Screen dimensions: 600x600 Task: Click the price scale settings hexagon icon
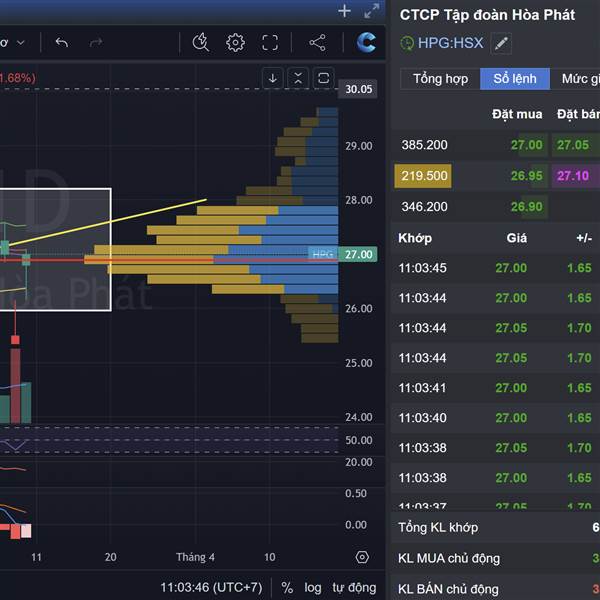(x=362, y=557)
